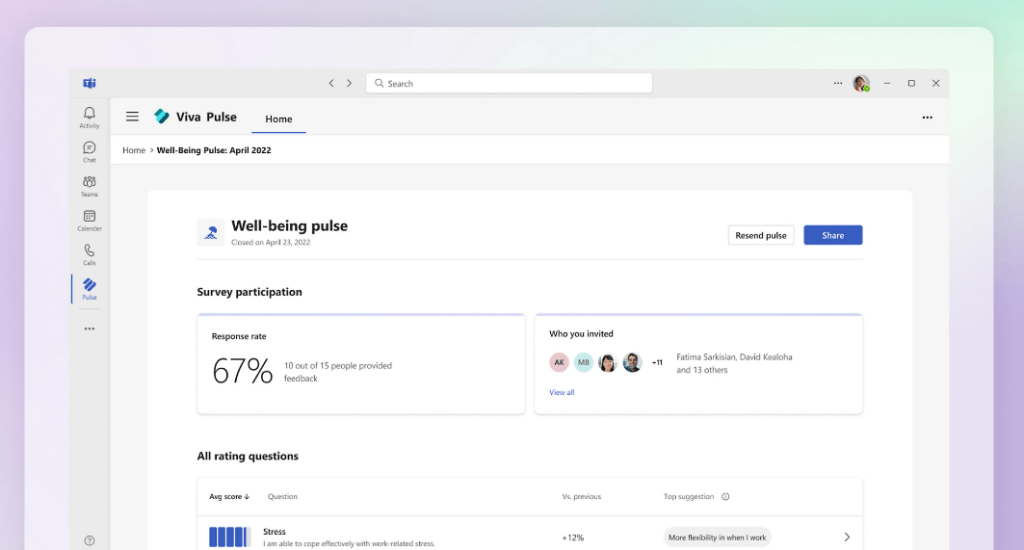The image size is (1024, 550).
Task: Click the man invitee photo avatar
Action: point(632,362)
